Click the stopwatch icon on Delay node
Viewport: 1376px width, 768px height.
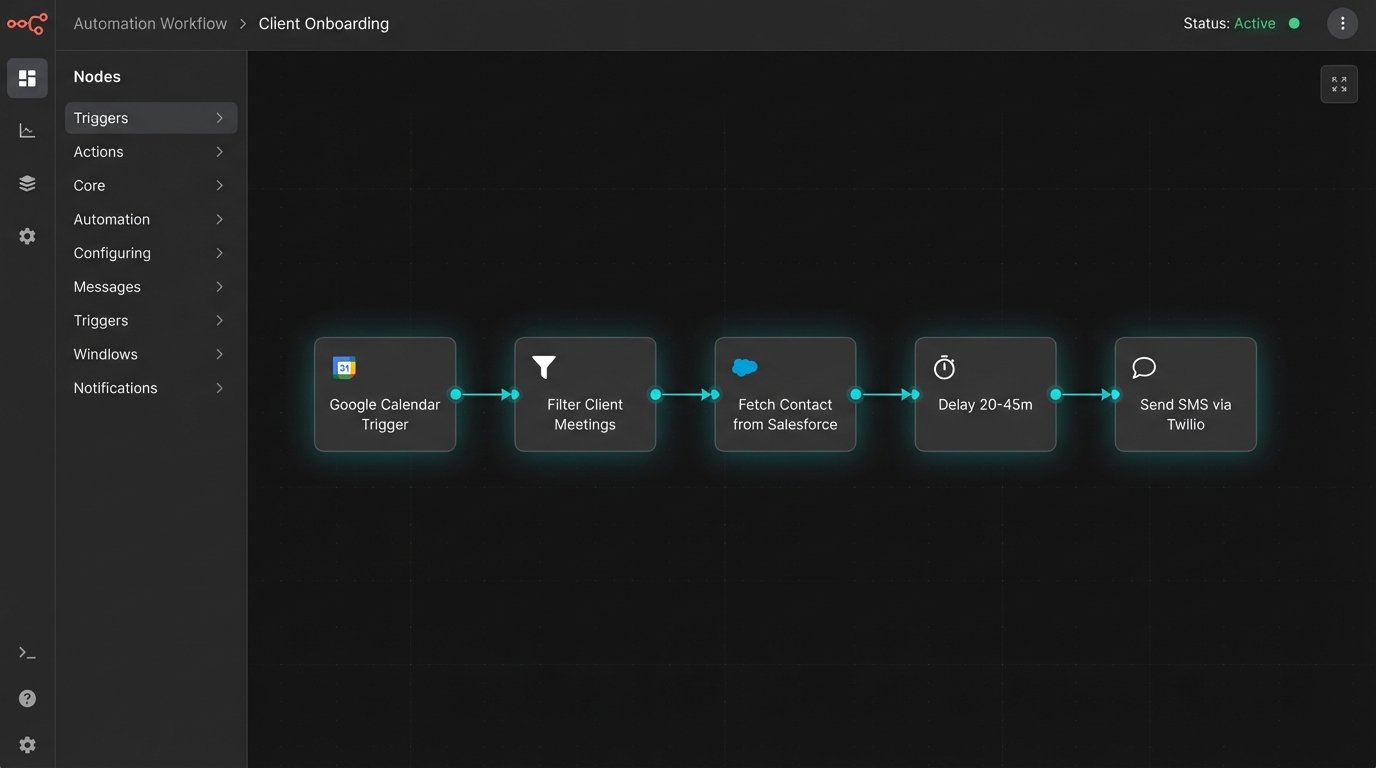pyautogui.click(x=944, y=368)
